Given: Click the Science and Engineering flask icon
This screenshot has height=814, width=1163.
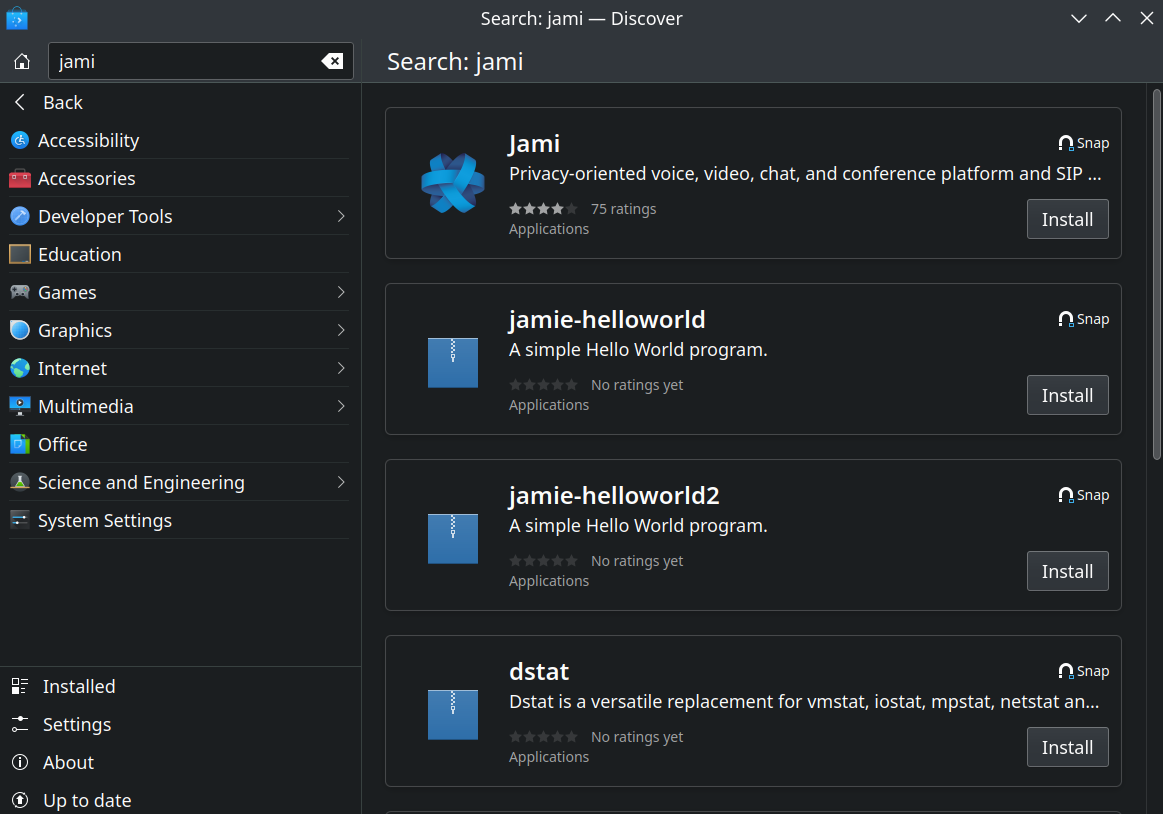Looking at the screenshot, I should [x=20, y=482].
